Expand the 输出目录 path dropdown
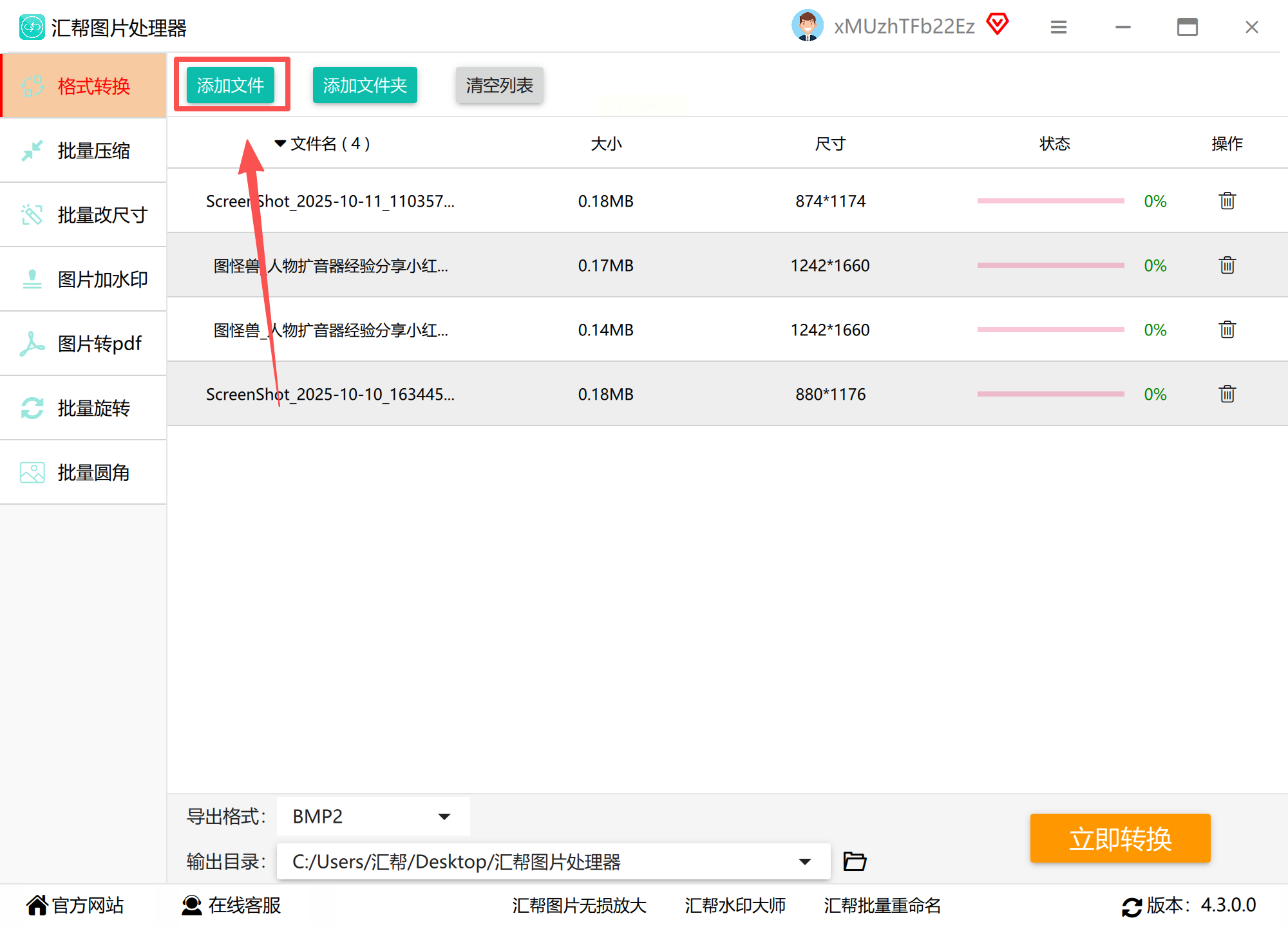 804,861
